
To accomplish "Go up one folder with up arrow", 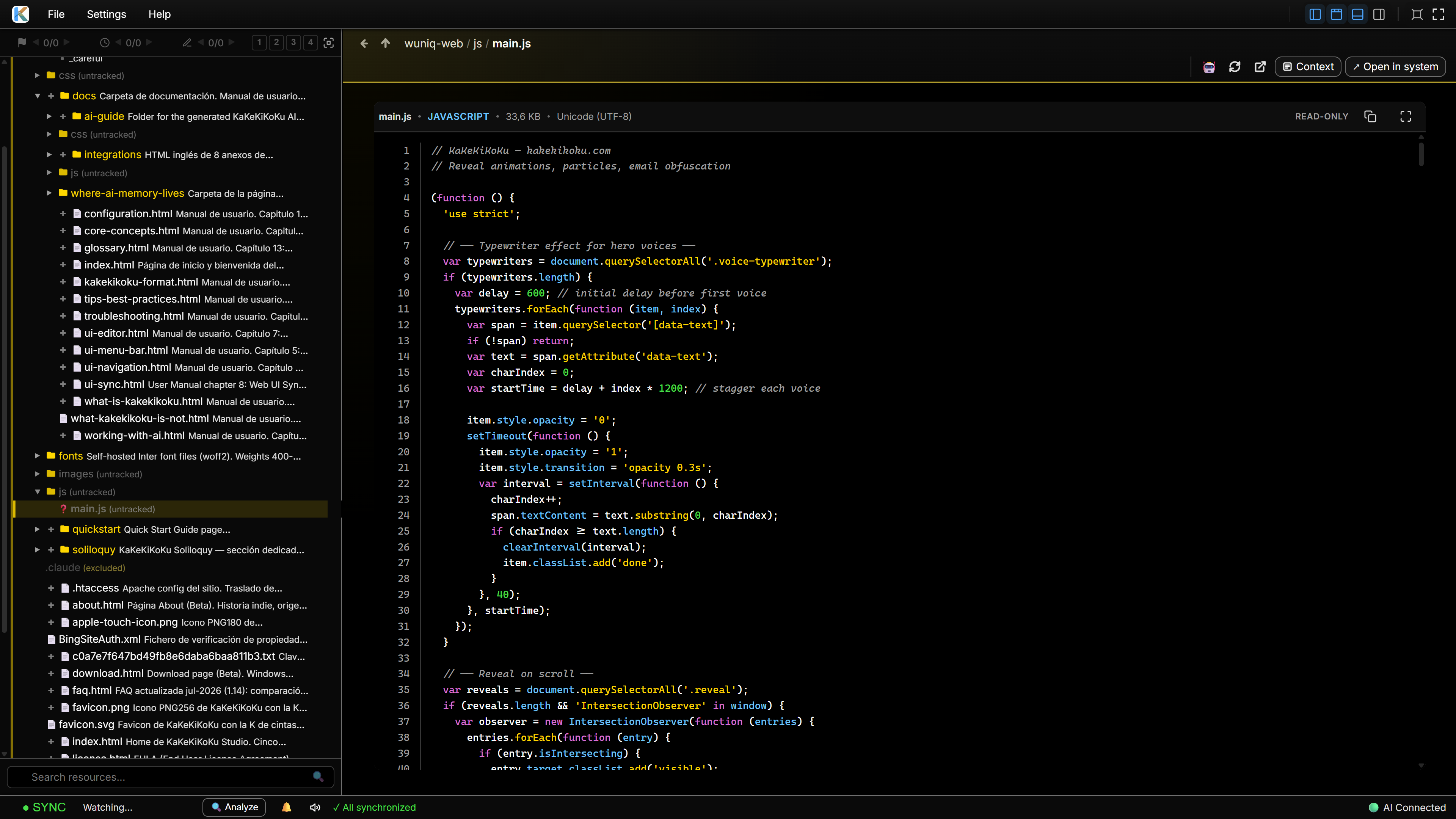I will (x=386, y=44).
